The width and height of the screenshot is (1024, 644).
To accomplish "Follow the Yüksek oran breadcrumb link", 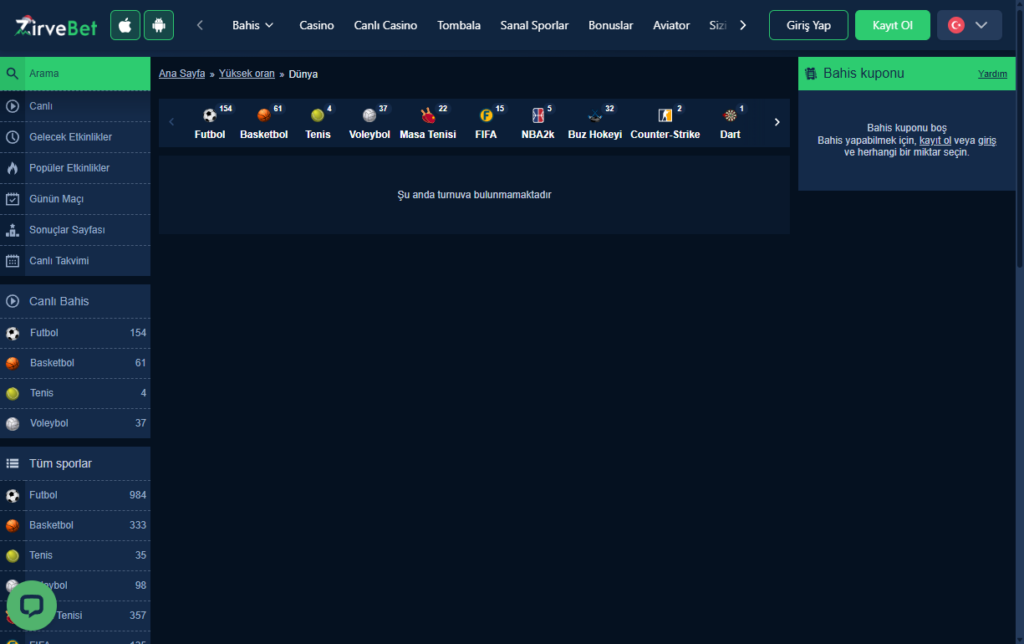I will [x=247, y=74].
